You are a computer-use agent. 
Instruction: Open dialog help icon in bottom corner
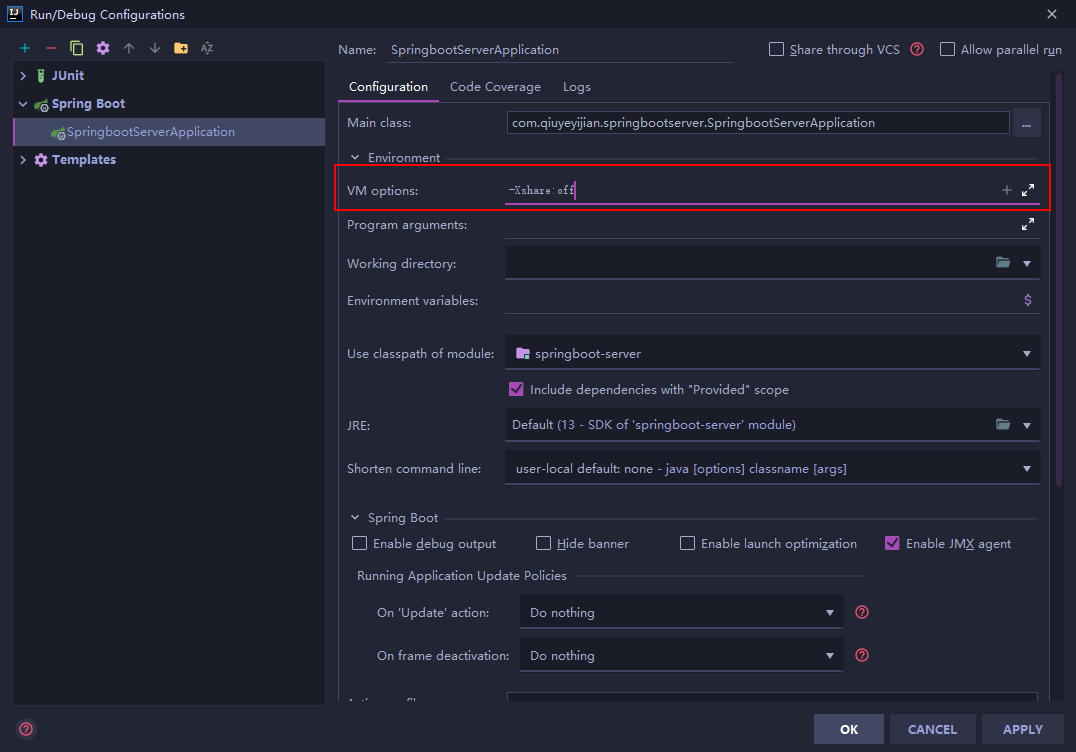coord(26,729)
